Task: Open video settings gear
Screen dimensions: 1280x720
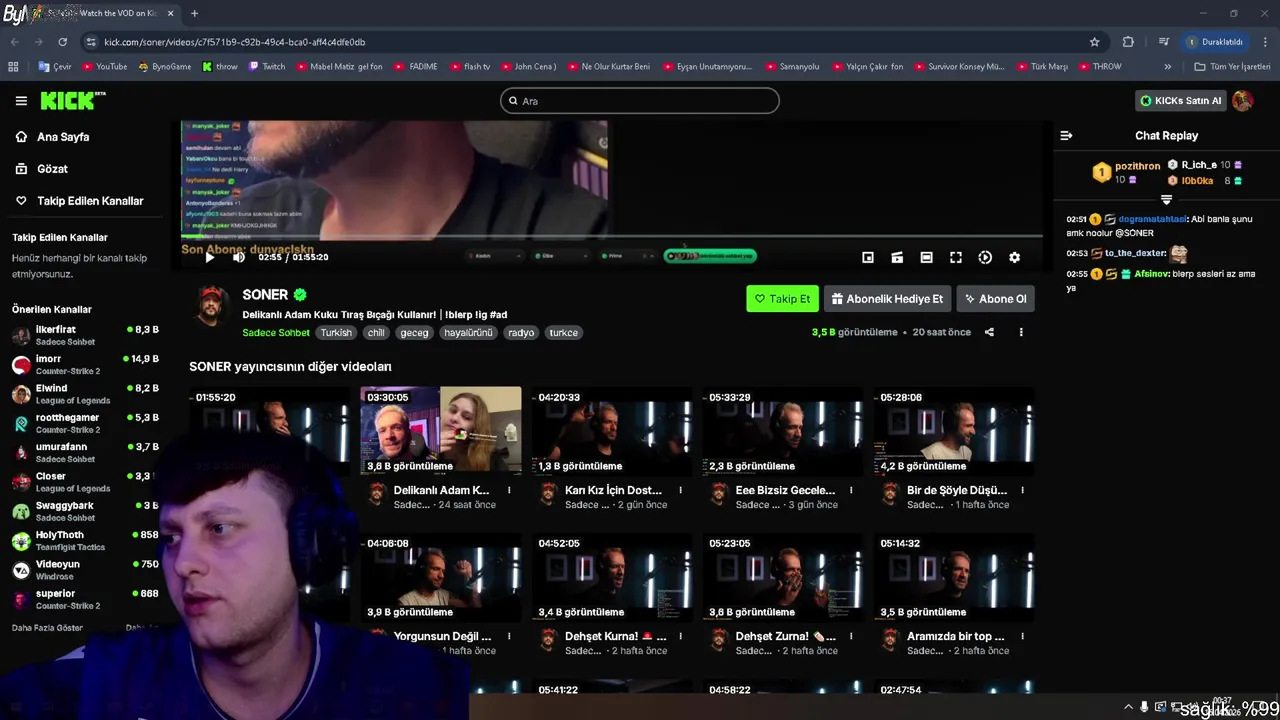Action: click(1014, 257)
